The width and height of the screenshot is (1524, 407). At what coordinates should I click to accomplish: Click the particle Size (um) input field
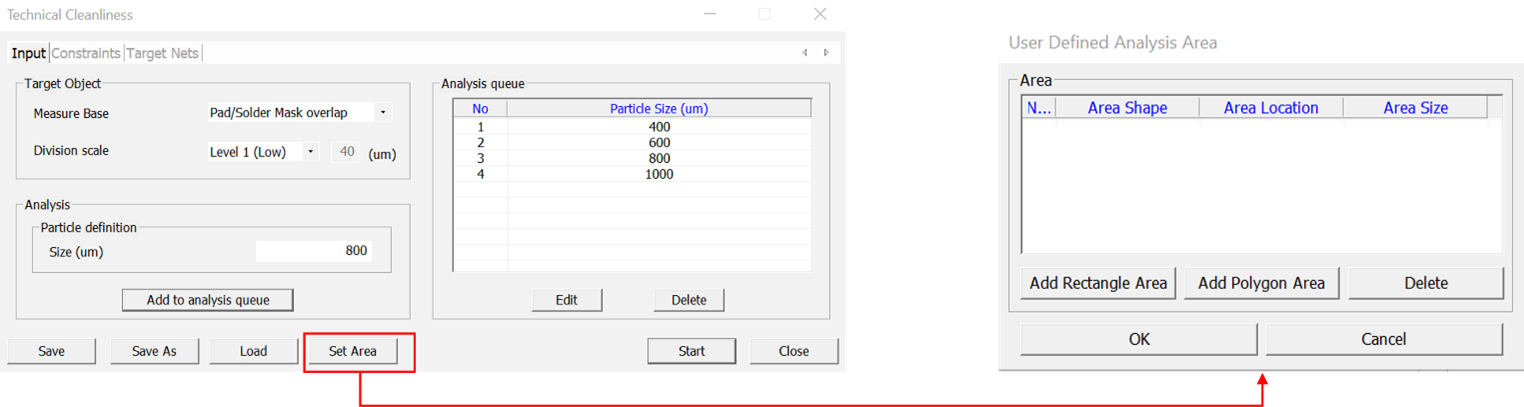(313, 251)
